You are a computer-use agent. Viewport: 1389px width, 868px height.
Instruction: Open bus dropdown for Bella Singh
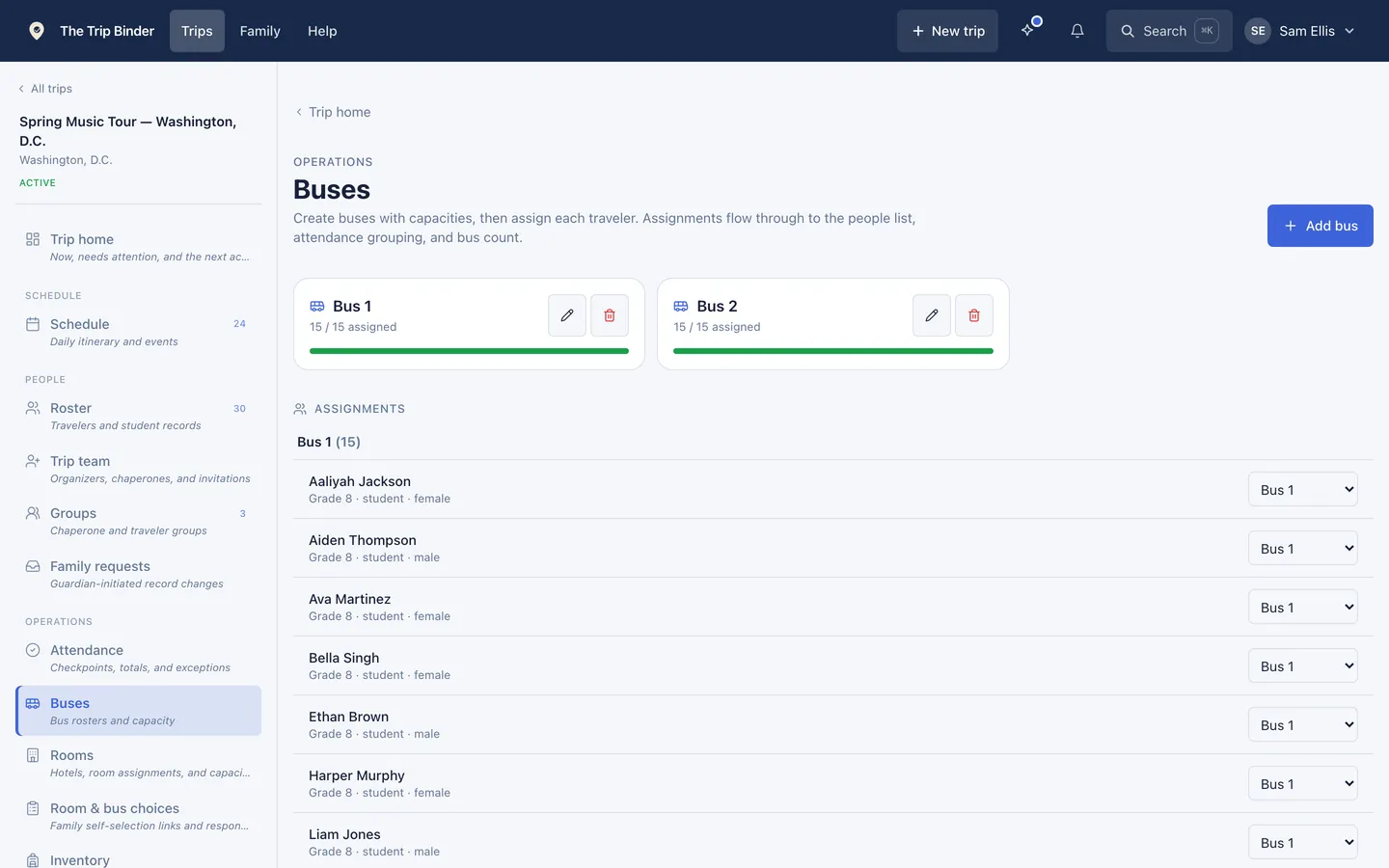[x=1303, y=666]
